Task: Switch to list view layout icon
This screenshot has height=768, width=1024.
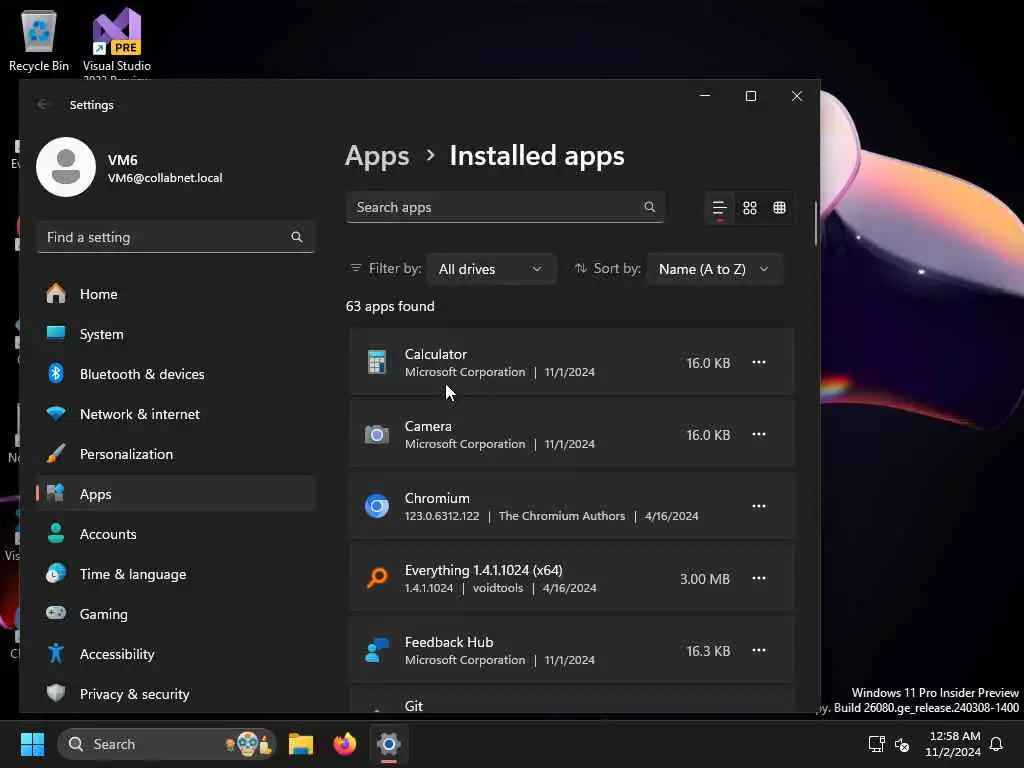Action: [x=719, y=208]
